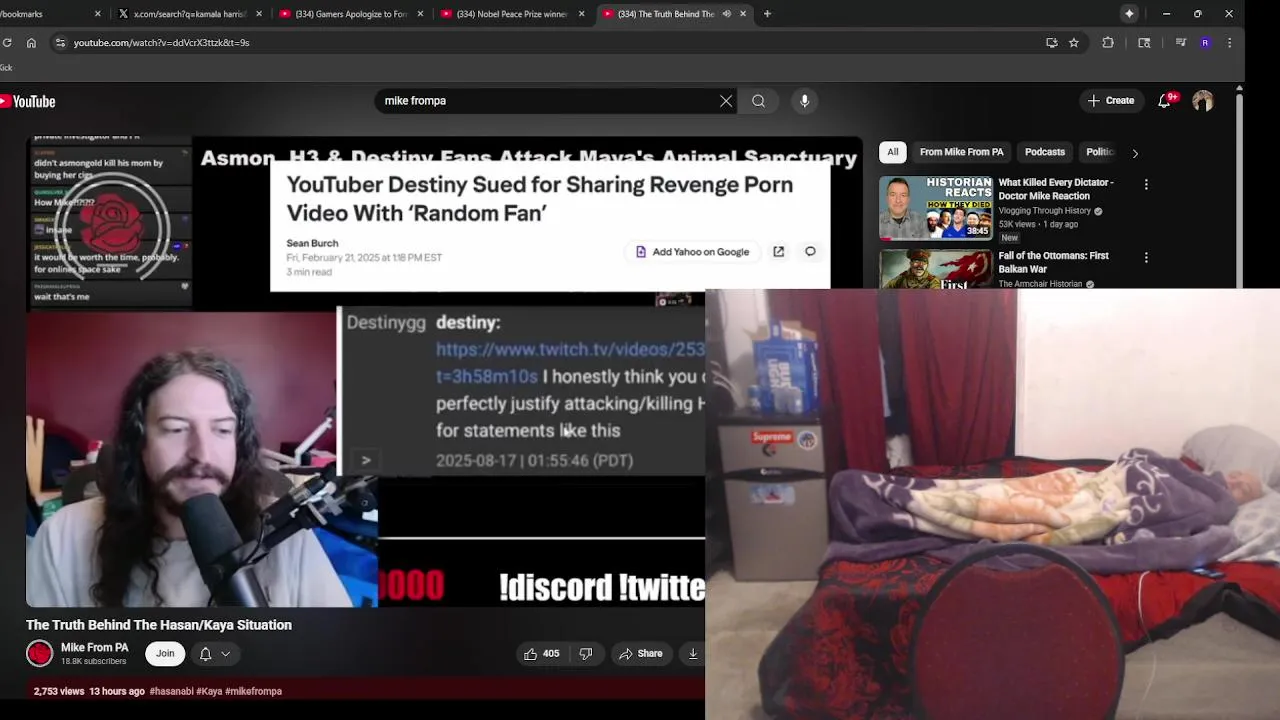
Task: Visit The Armchair Historian channel
Action: coord(1040,284)
